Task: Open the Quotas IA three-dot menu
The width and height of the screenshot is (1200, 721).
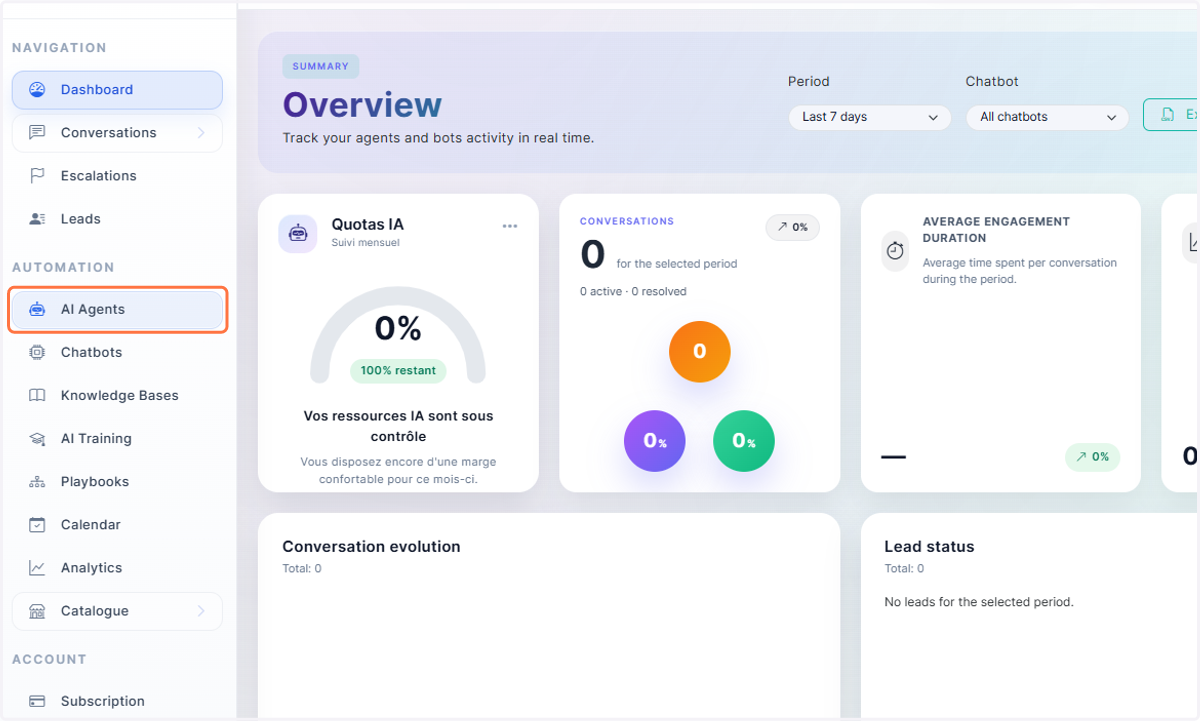Action: [x=510, y=226]
